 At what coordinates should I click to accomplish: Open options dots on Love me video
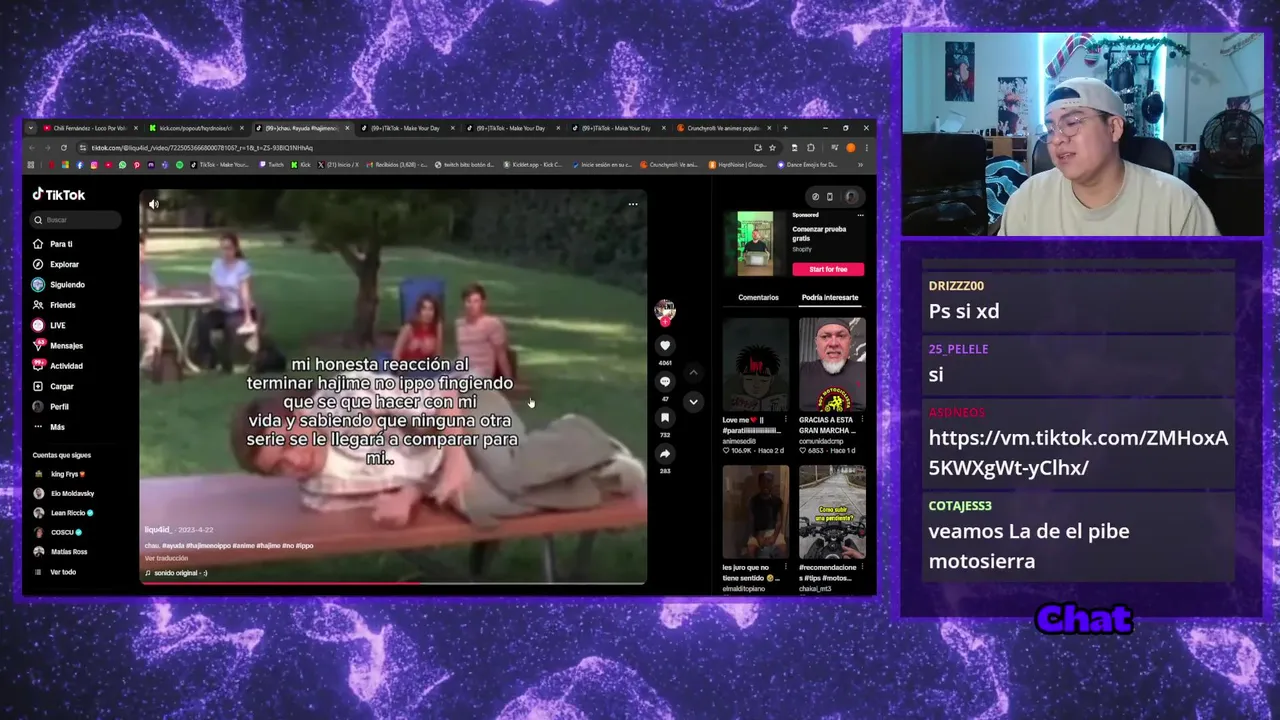click(x=786, y=420)
